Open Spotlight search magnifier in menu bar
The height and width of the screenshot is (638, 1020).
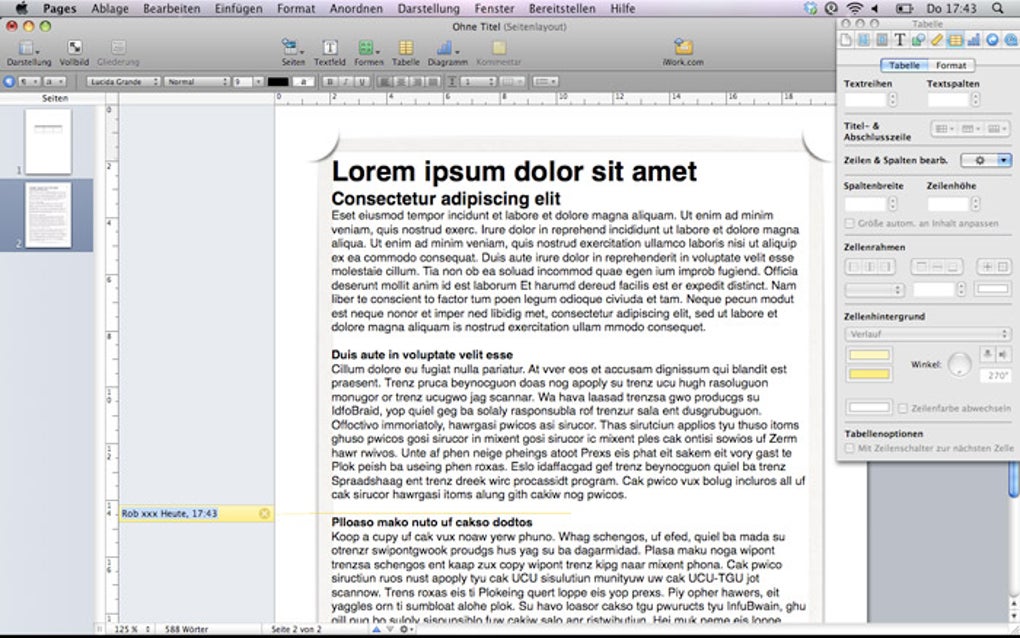coord(997,8)
